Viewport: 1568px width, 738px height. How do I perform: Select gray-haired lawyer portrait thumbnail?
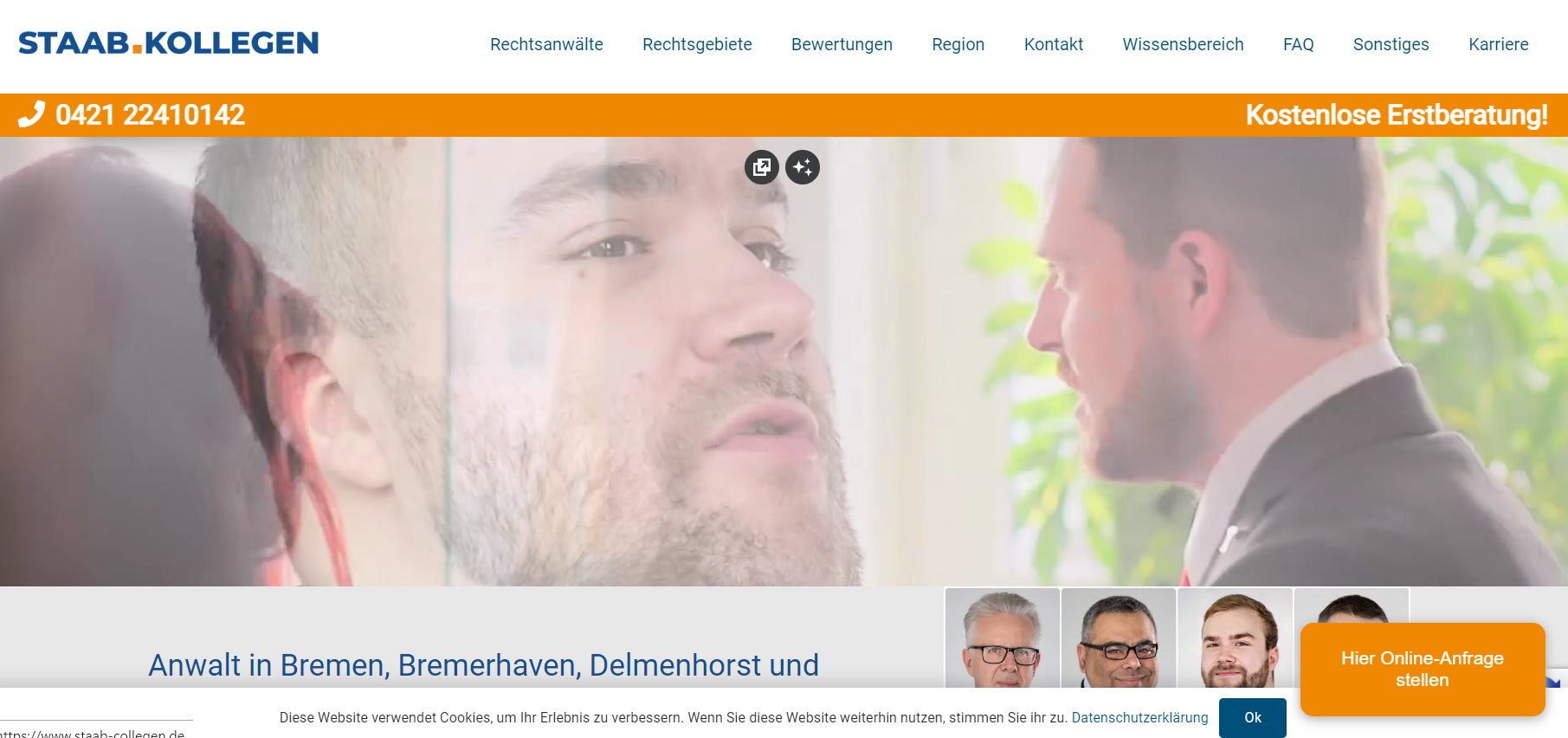[1003, 638]
